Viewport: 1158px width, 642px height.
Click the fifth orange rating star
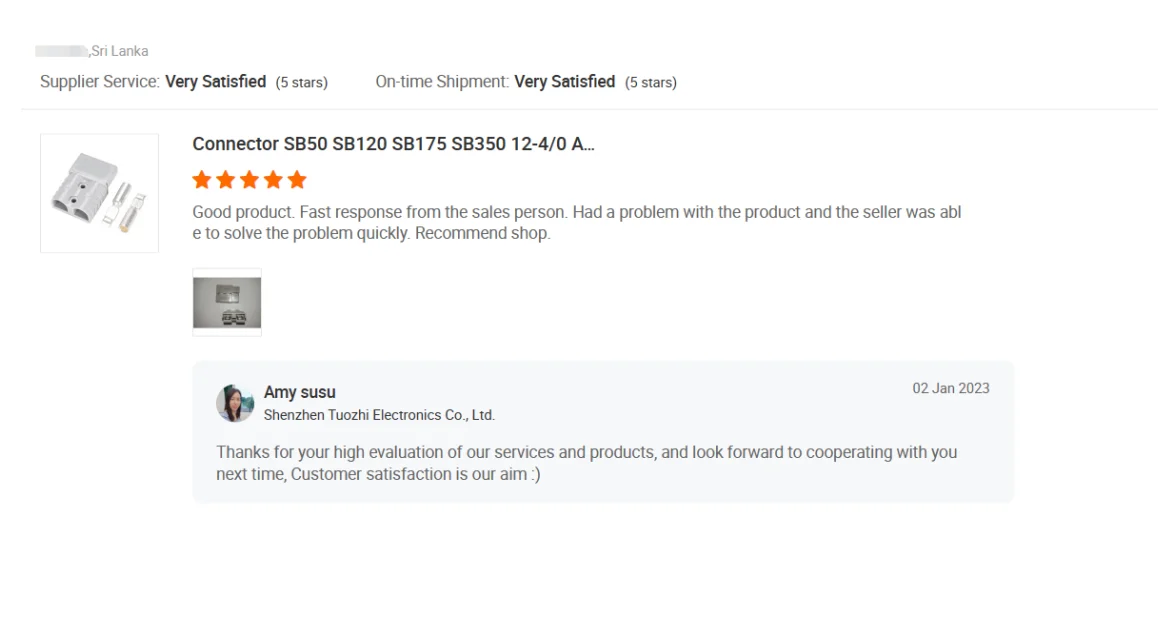[x=297, y=180]
